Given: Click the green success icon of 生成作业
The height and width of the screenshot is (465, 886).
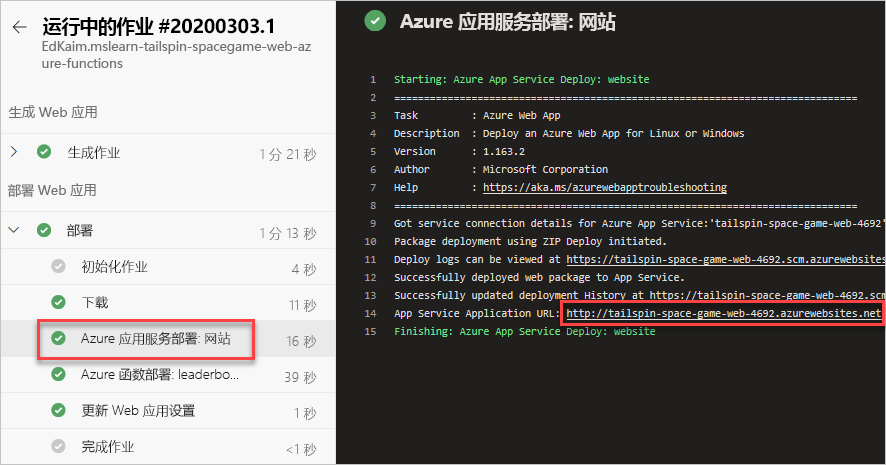Looking at the screenshot, I should coord(44,152).
